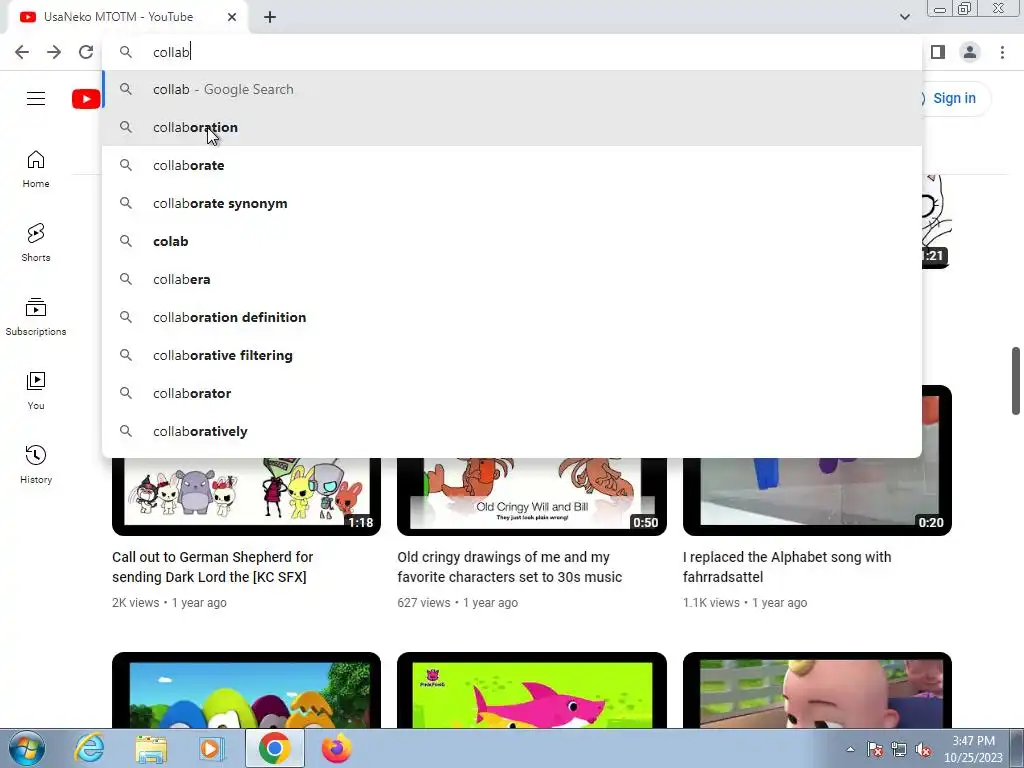Open the tab search dropdown arrow
Image resolution: width=1024 pixels, height=768 pixels.
pos(904,17)
